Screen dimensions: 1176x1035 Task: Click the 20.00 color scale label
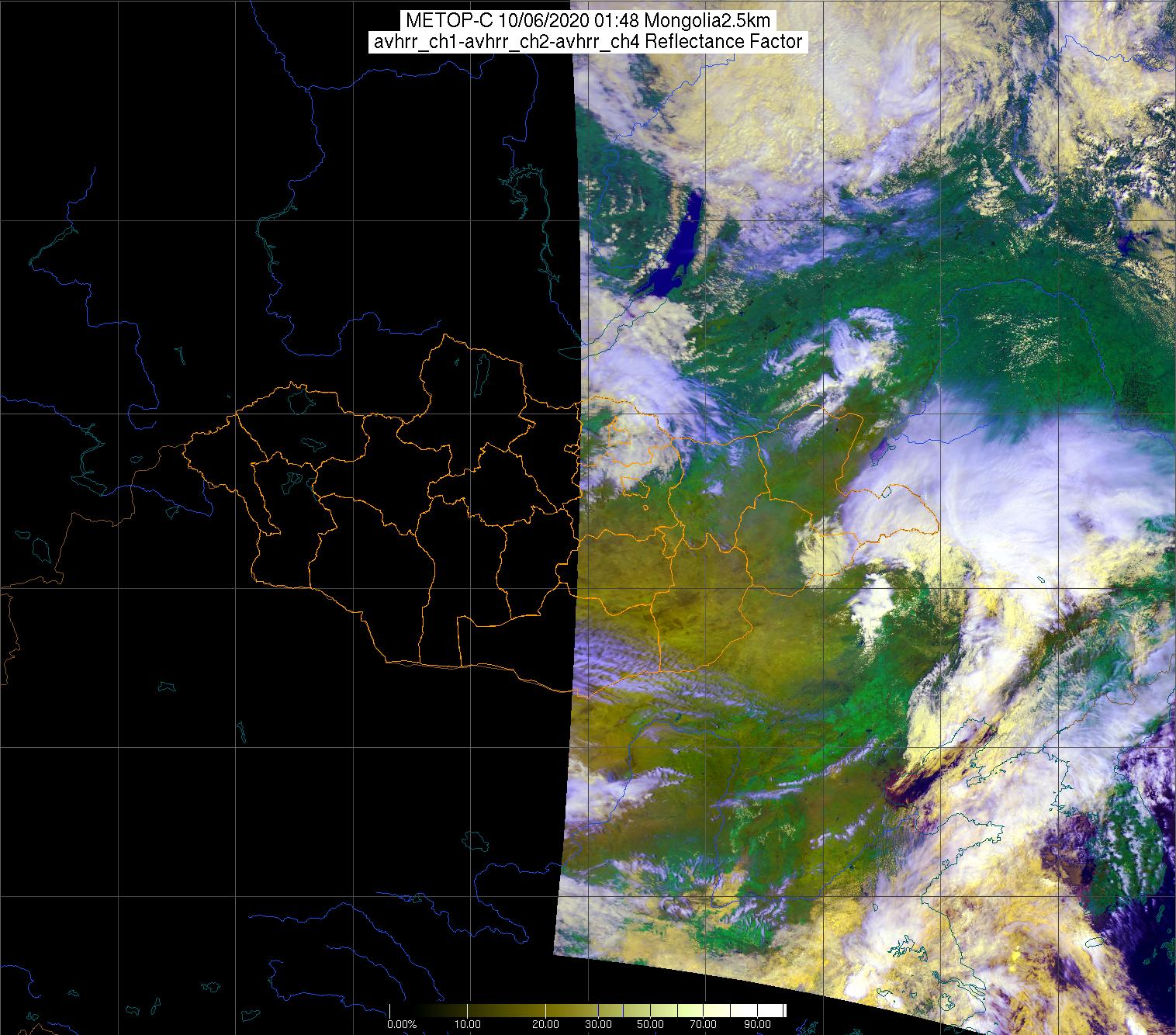tap(546, 1026)
